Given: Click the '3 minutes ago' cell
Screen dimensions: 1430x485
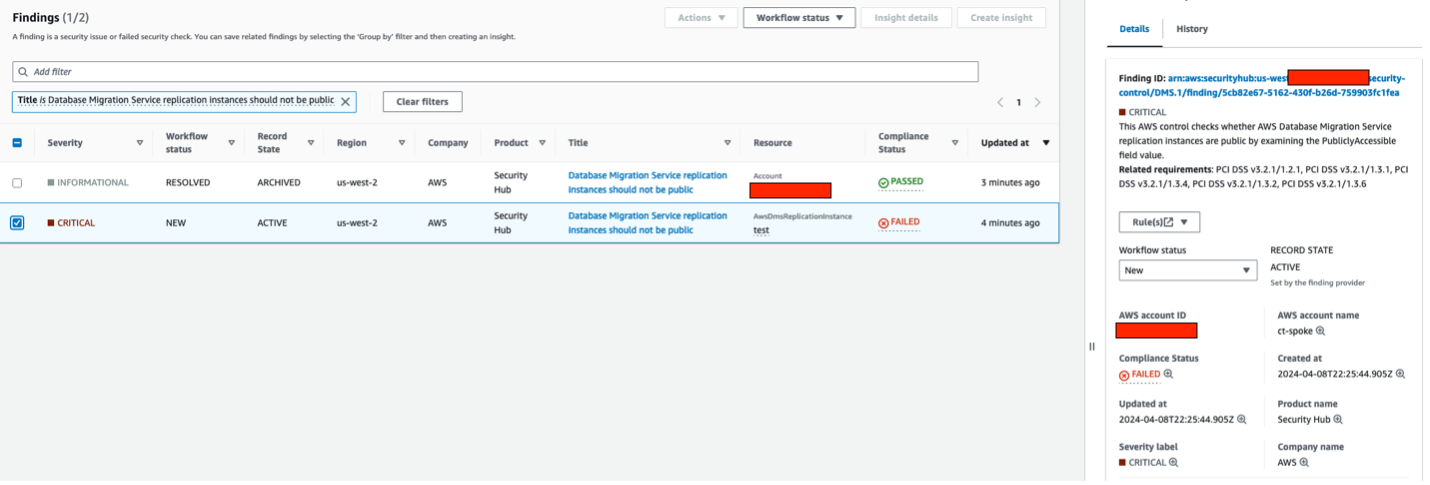Looking at the screenshot, I should coord(1010,183).
